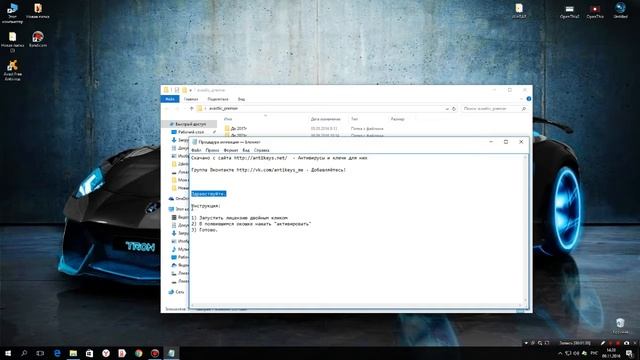Switch to Explorer's Главная ribbon tab

tap(191, 99)
